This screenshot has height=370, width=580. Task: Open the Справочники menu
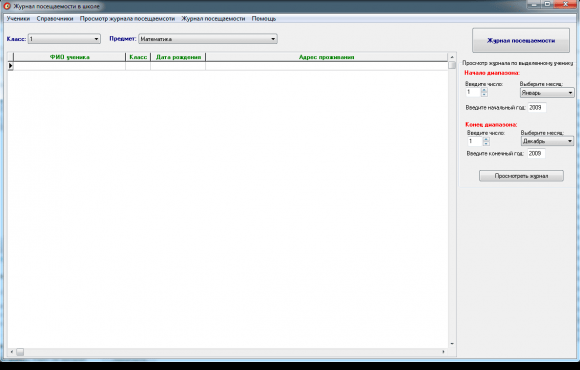[55, 18]
